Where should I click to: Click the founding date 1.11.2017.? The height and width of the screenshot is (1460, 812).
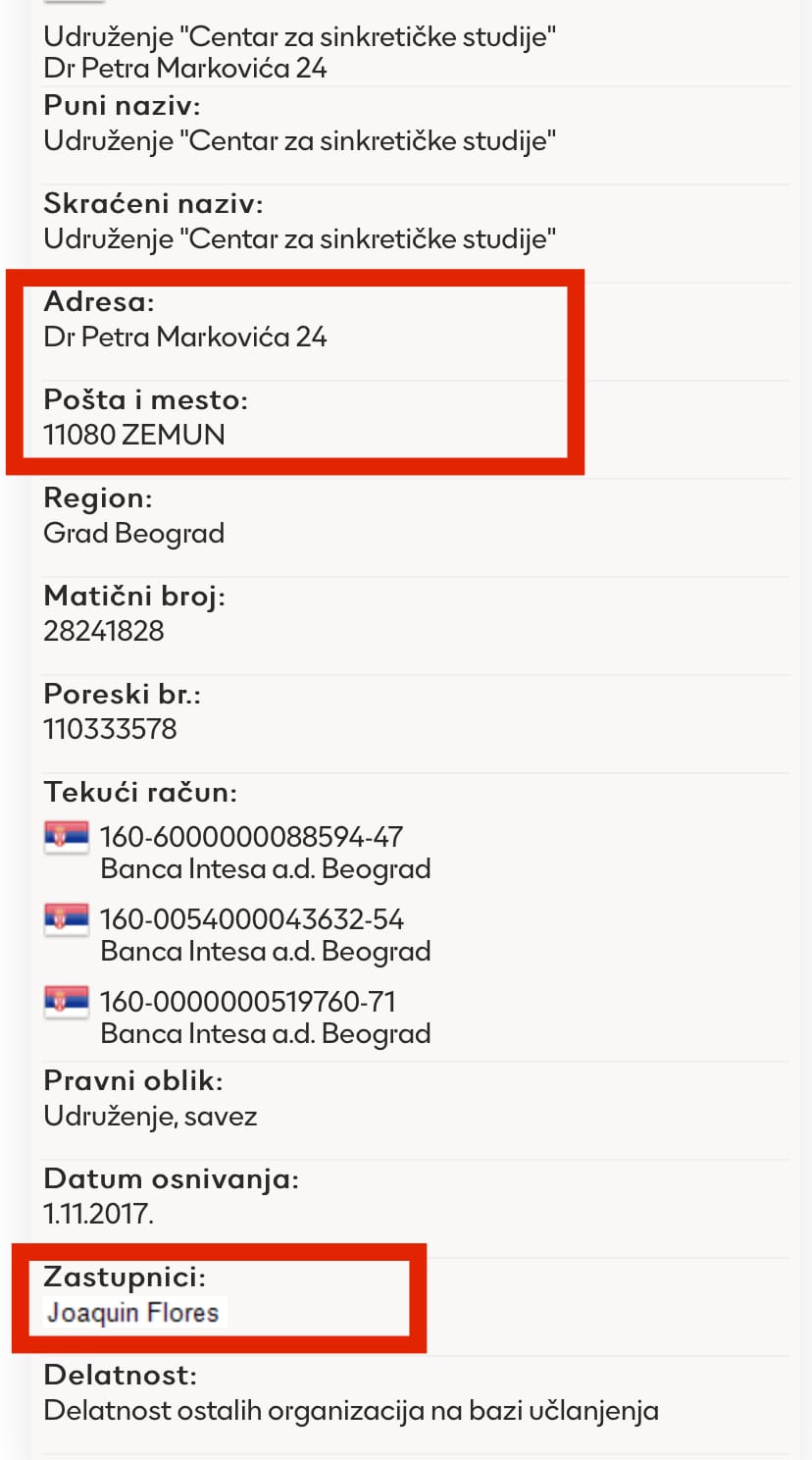(x=99, y=1214)
